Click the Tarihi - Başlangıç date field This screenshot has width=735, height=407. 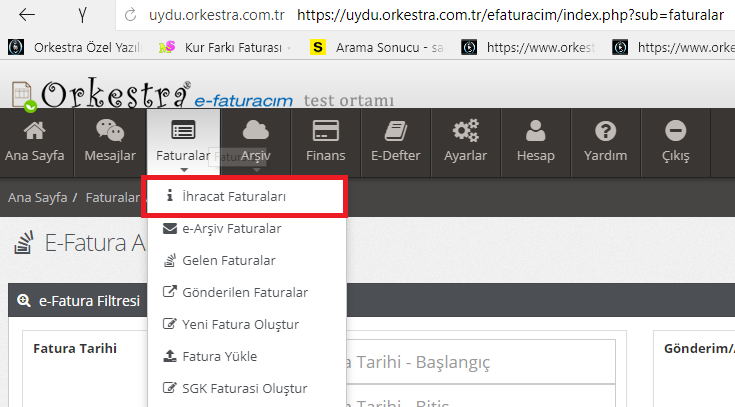(480, 362)
